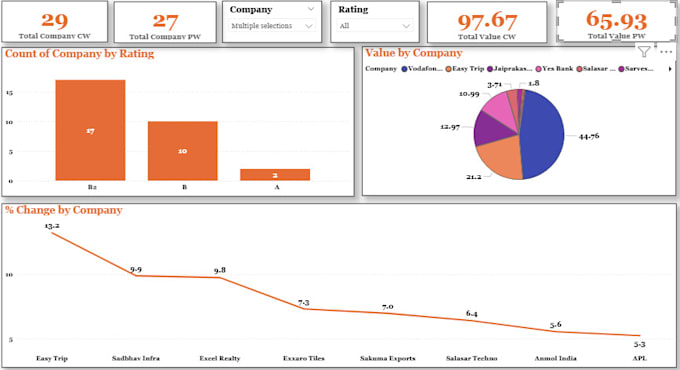Click the 3.71 pie data label
The width and height of the screenshot is (680, 370).
coord(494,85)
